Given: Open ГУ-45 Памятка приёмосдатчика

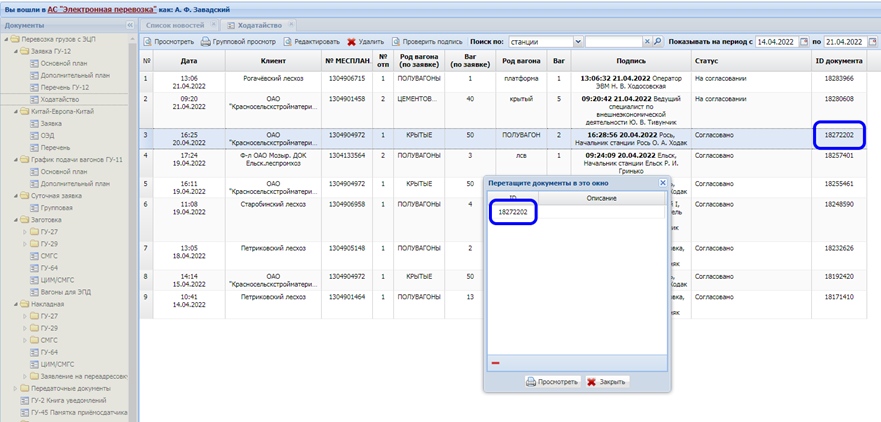Looking at the screenshot, I should coord(79,412).
